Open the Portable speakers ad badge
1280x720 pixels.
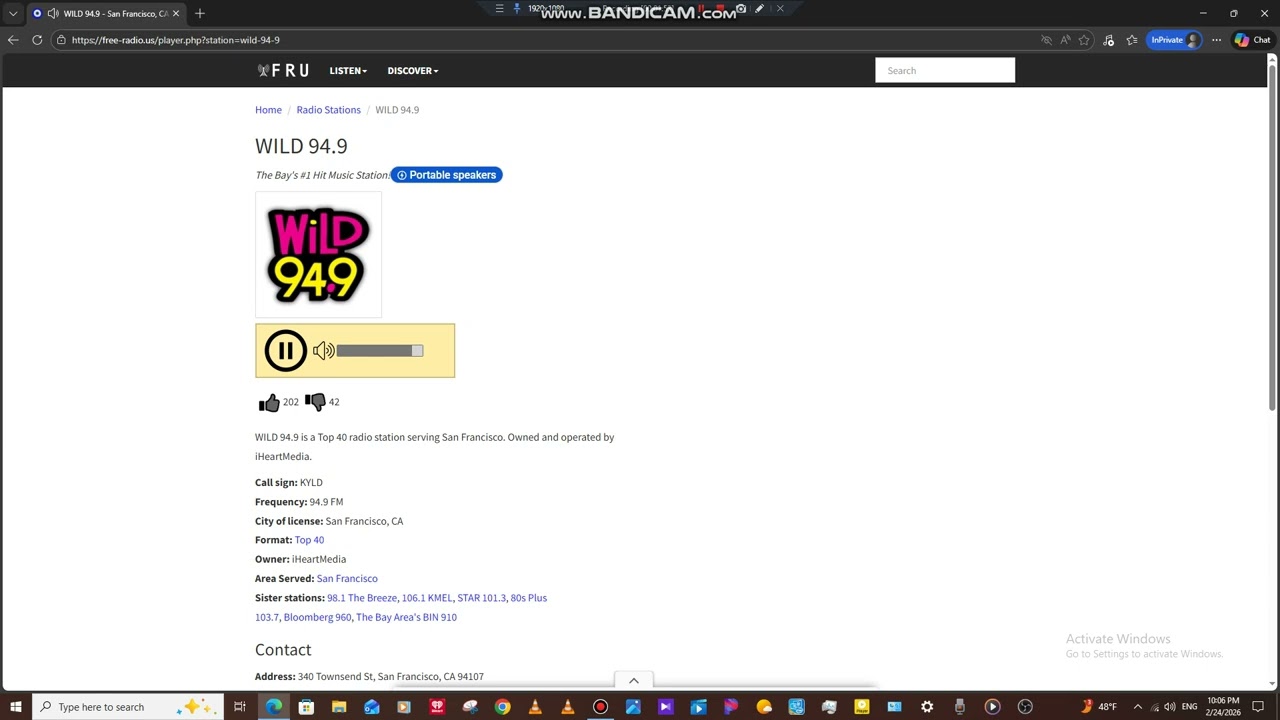pos(446,175)
